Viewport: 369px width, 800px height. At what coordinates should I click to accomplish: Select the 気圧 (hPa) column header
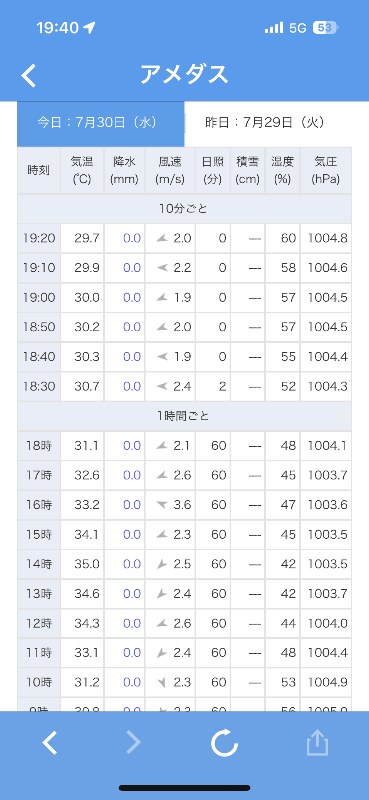point(326,170)
